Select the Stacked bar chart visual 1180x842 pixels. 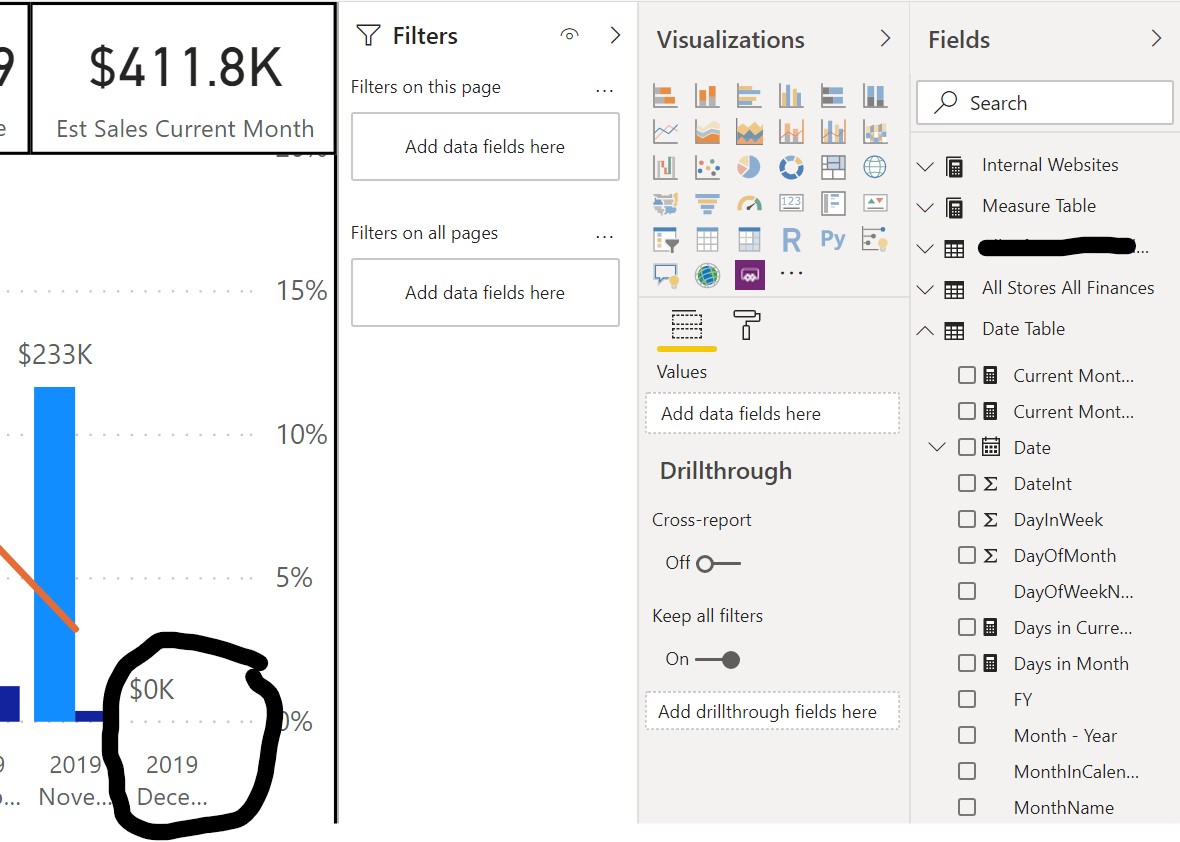tap(665, 96)
